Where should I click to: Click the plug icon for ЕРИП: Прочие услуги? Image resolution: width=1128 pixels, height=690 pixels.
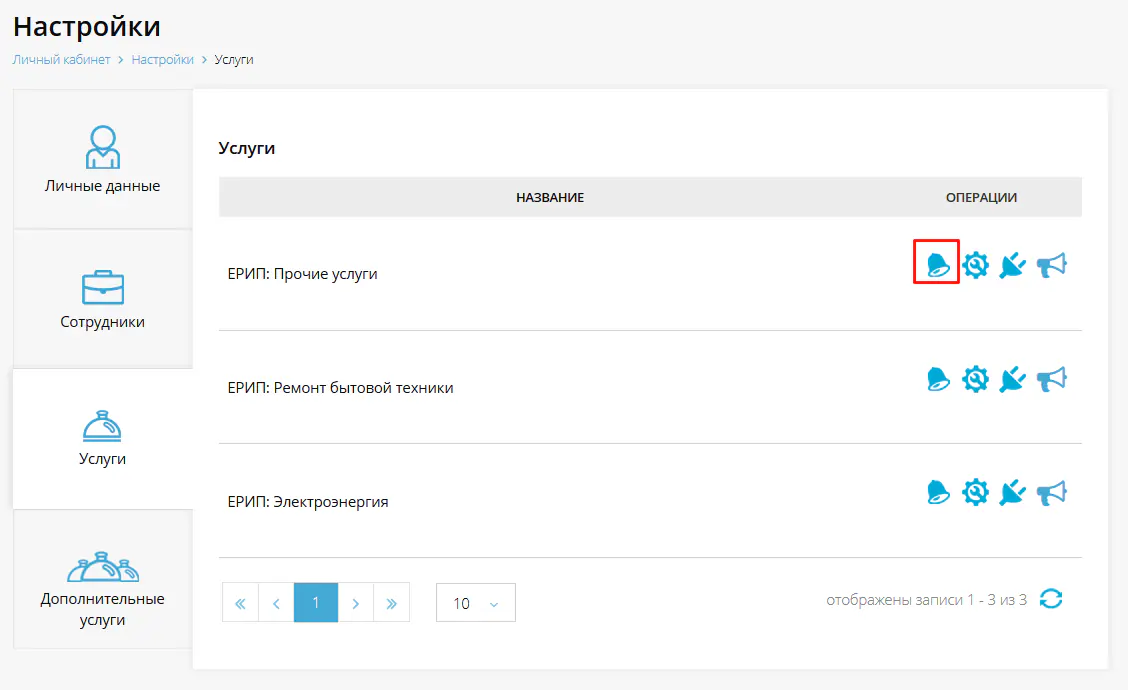1013,264
